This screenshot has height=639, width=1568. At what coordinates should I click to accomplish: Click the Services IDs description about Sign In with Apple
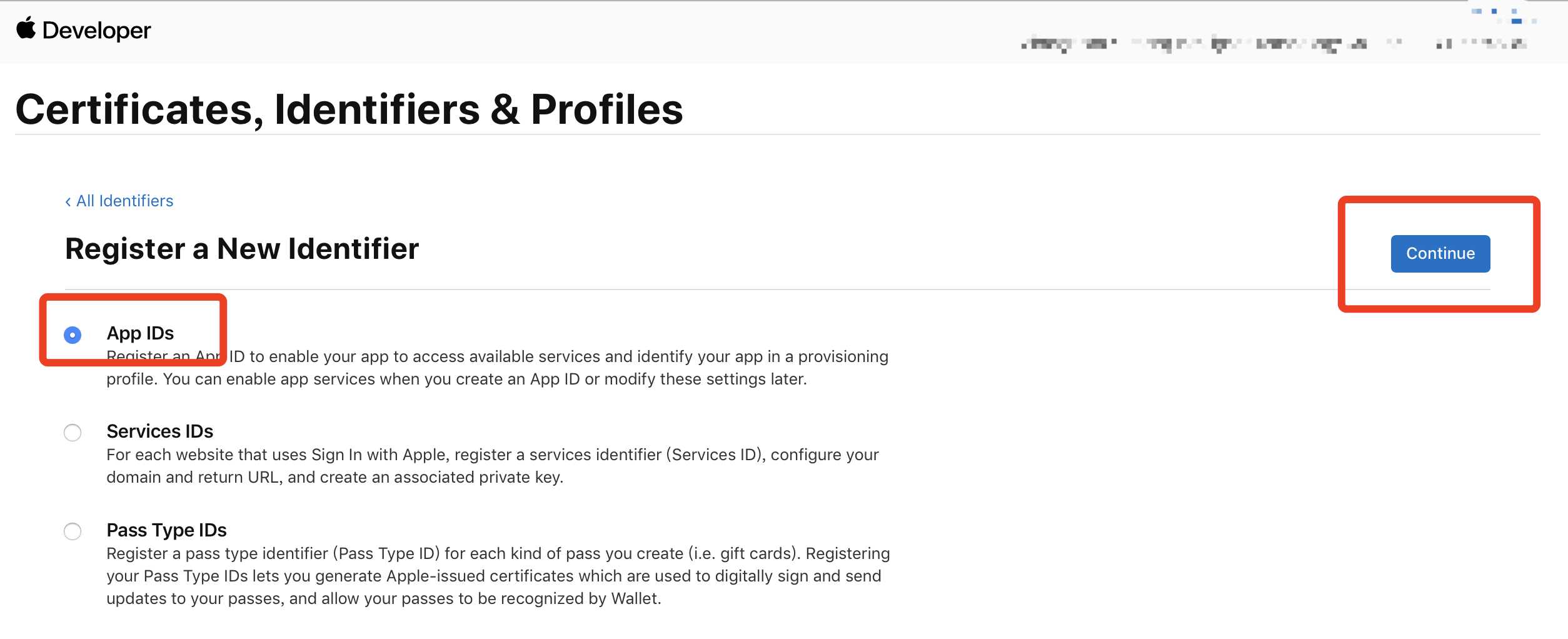point(493,466)
